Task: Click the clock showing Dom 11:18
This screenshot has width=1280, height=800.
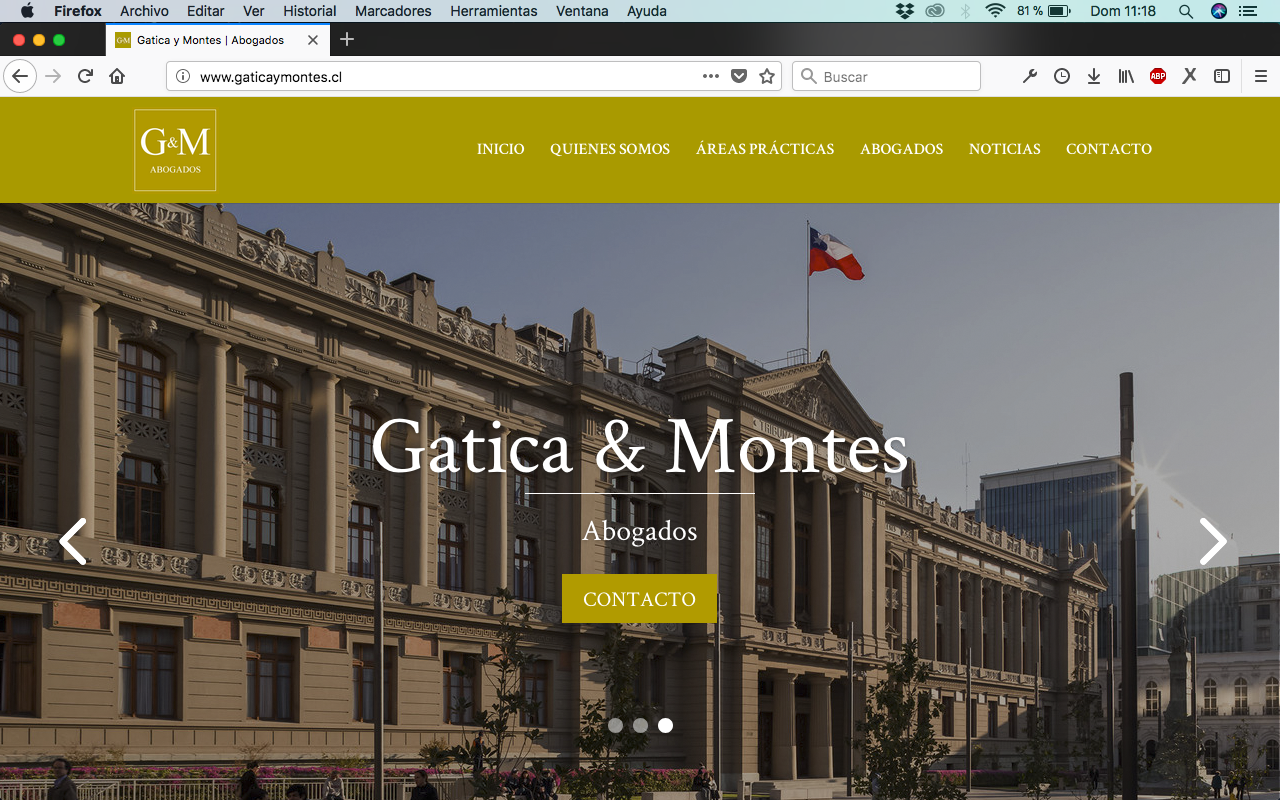Action: click(1123, 11)
